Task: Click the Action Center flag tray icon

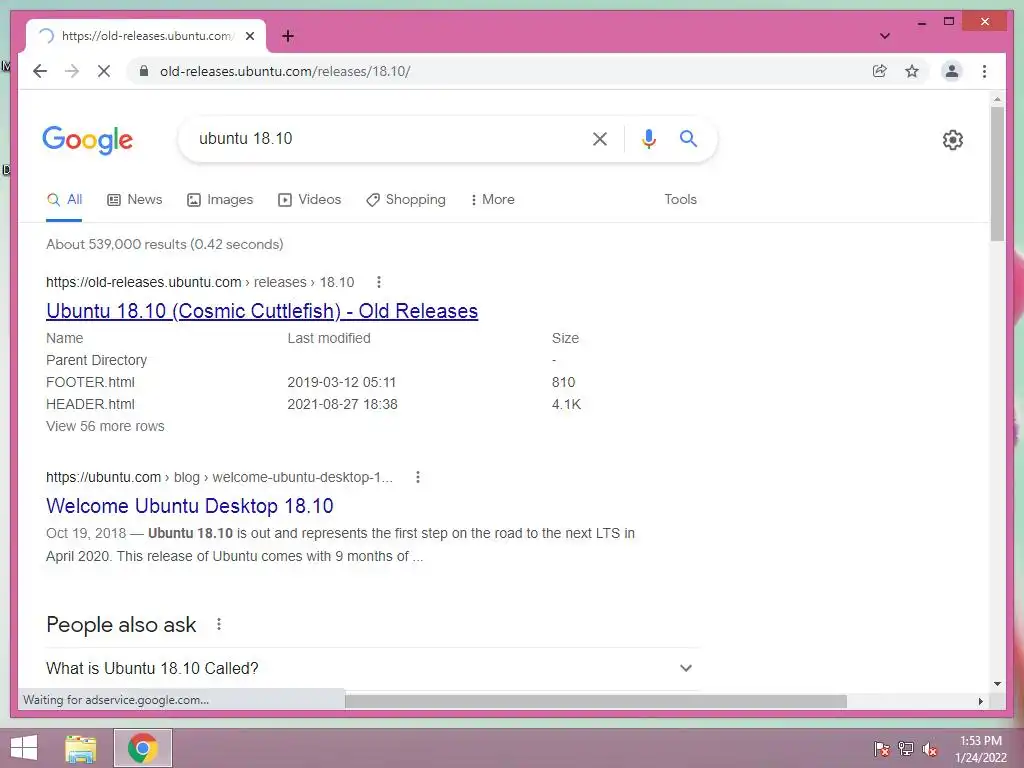Action: coord(882,748)
